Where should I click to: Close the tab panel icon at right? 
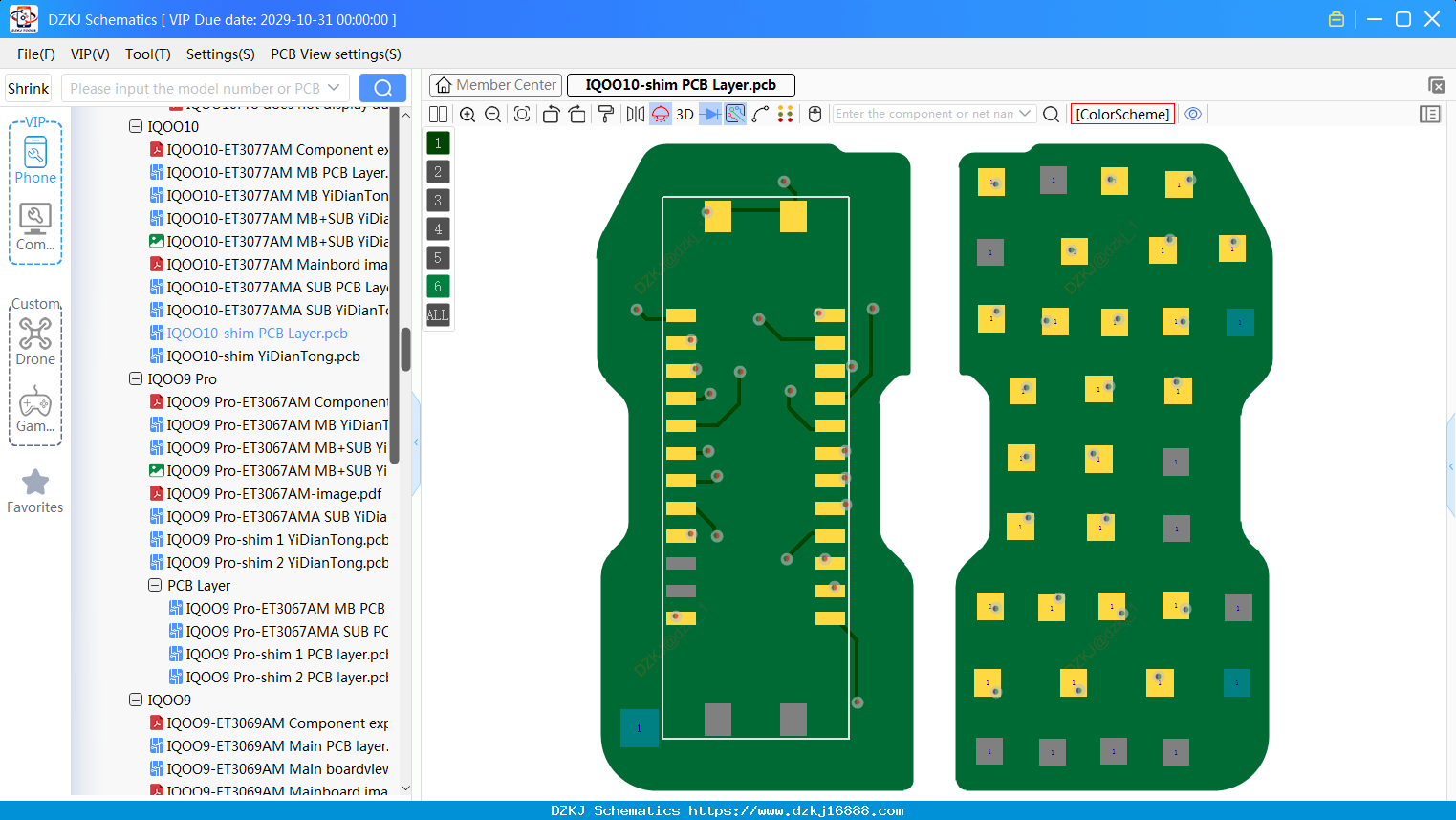pyautogui.click(x=1436, y=85)
